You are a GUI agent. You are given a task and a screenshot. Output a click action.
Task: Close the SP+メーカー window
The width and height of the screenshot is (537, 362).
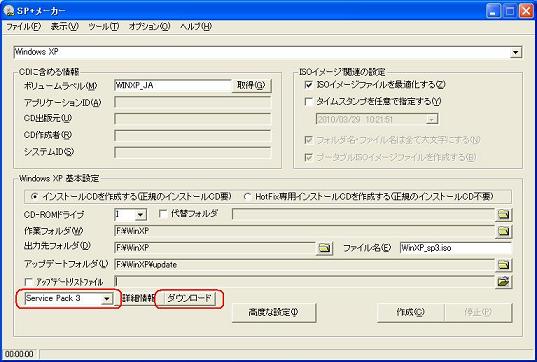click(x=526, y=11)
